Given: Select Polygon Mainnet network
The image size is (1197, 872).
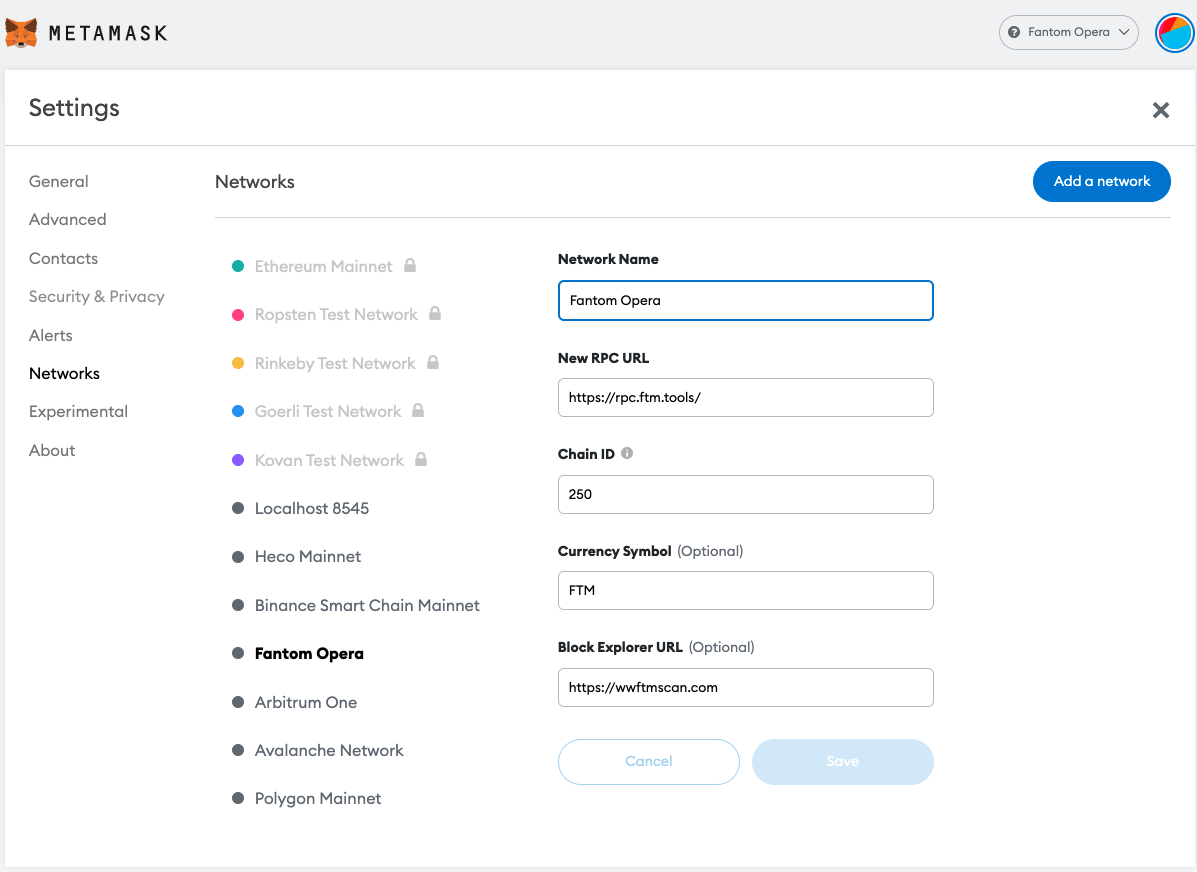Looking at the screenshot, I should pyautogui.click(x=318, y=798).
